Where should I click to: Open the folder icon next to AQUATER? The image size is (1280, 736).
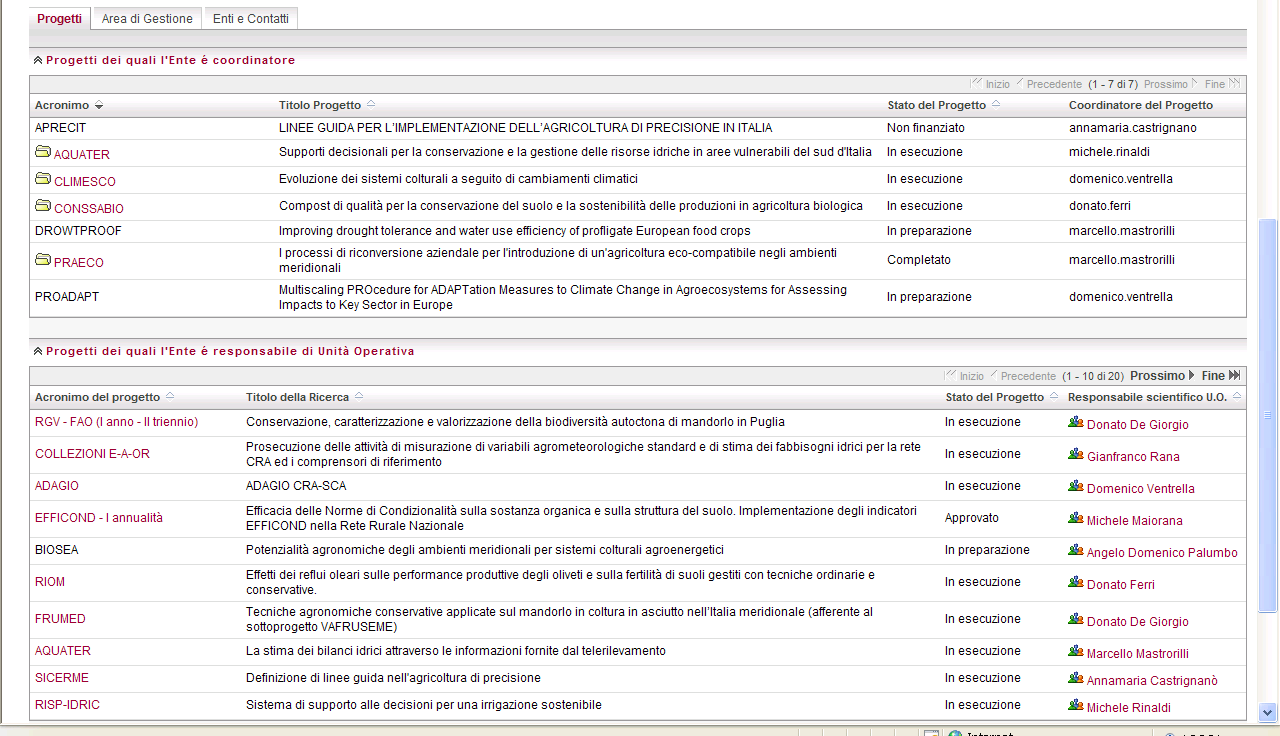43,152
